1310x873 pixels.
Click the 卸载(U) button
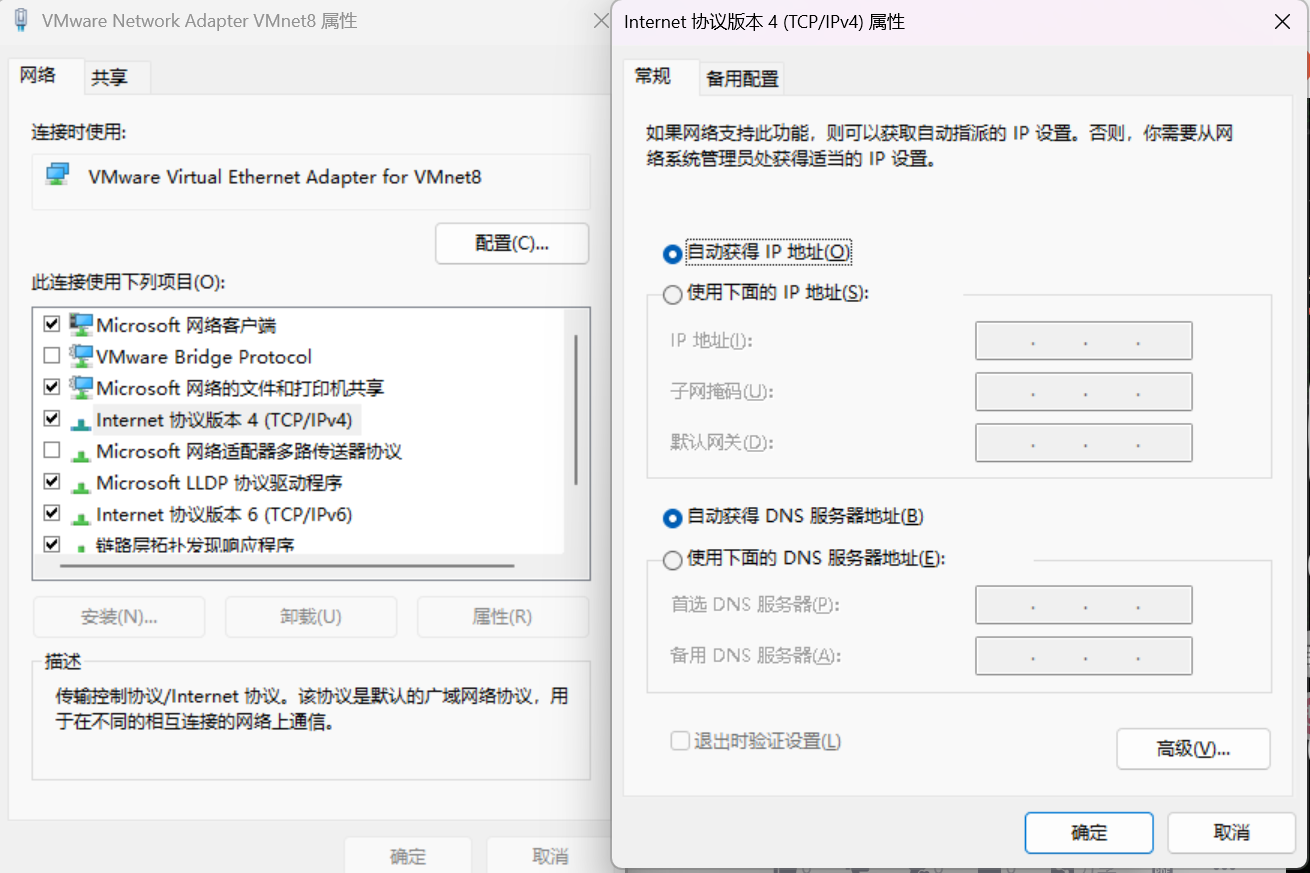coord(311,617)
